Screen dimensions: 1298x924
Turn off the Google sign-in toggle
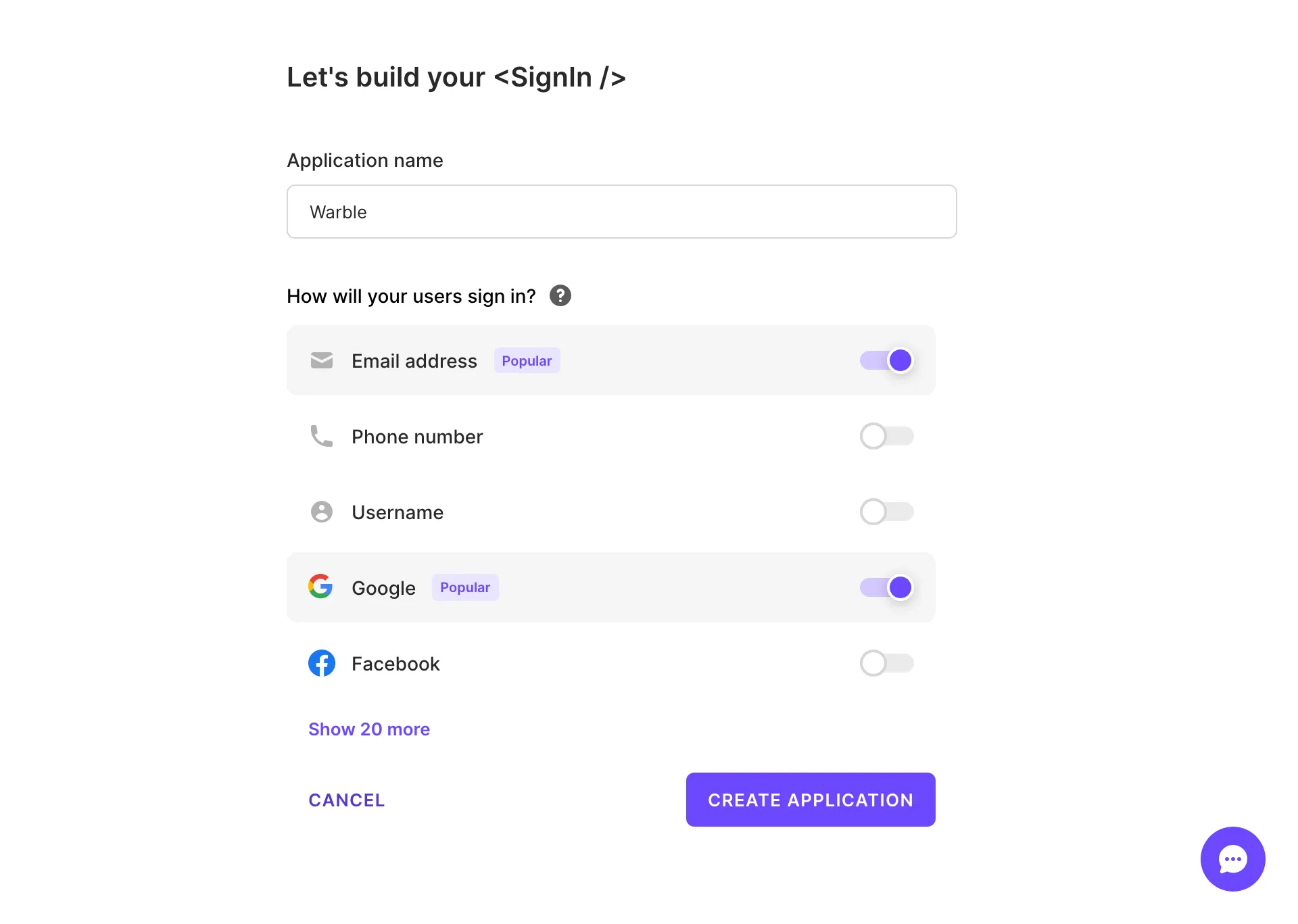887,587
